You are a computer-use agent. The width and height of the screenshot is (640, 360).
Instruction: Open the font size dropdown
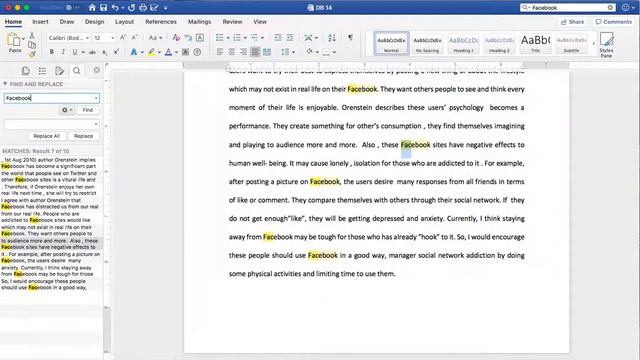click(113, 38)
